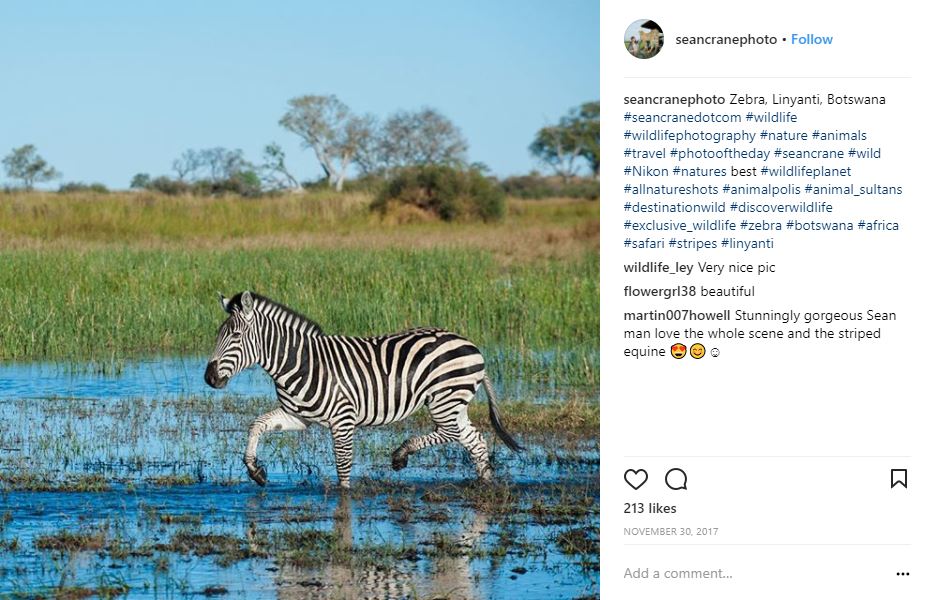Click the November 30, 2017 timestamp

click(x=670, y=532)
